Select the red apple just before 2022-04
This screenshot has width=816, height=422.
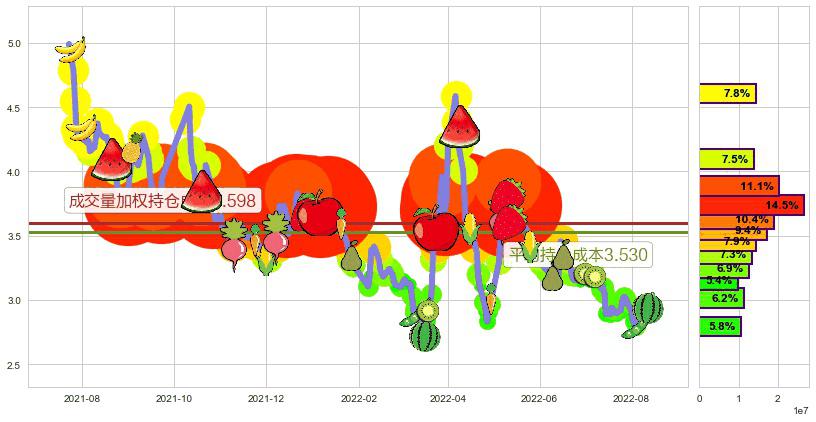[436, 228]
